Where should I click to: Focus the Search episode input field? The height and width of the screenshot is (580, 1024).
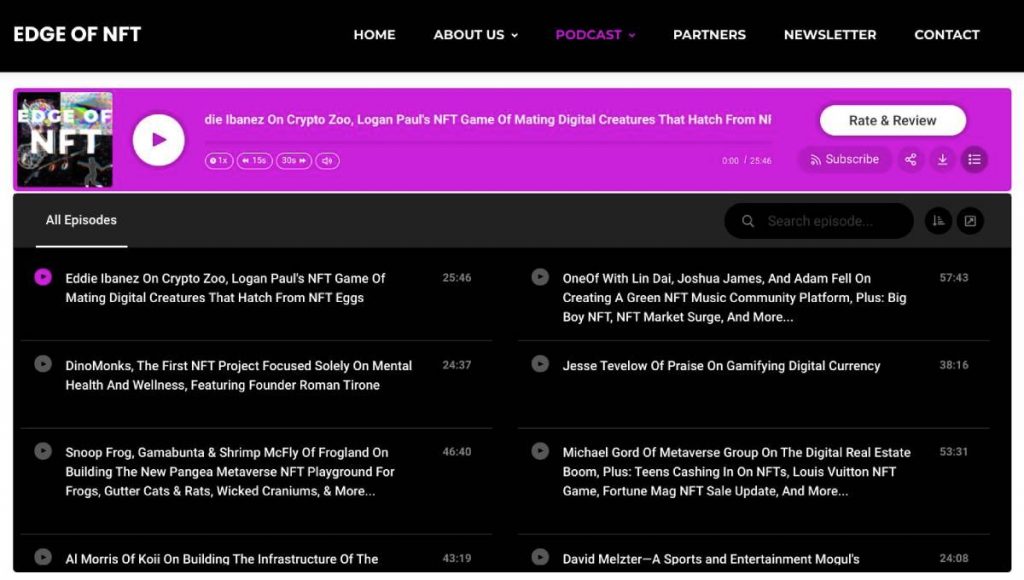tap(819, 221)
